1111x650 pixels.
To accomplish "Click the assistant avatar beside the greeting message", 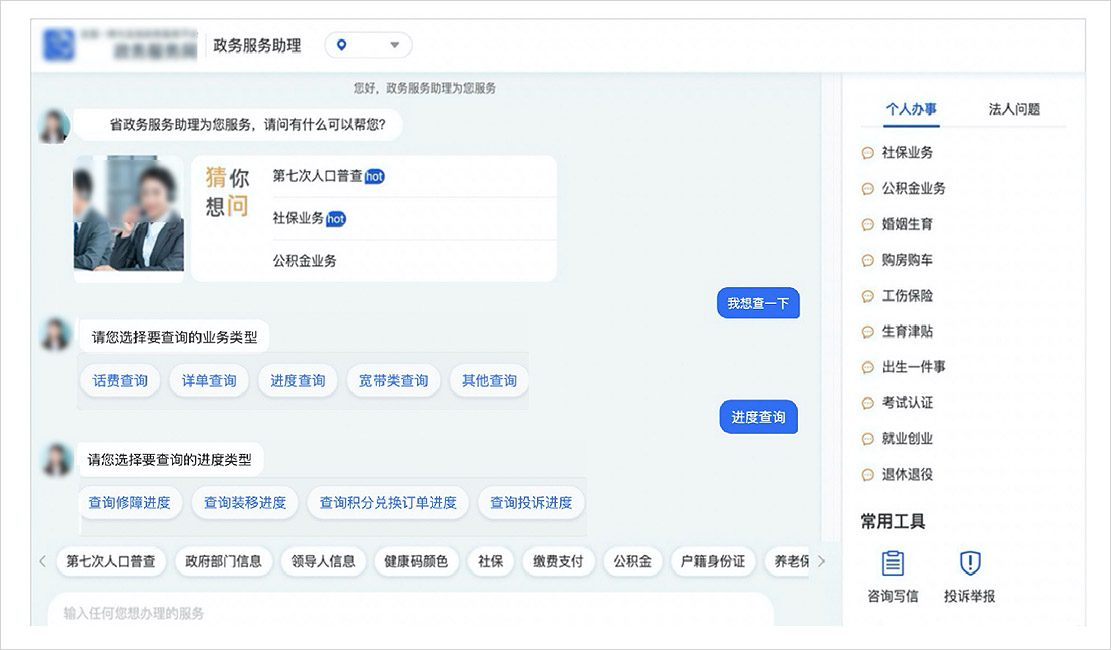I will (x=54, y=126).
